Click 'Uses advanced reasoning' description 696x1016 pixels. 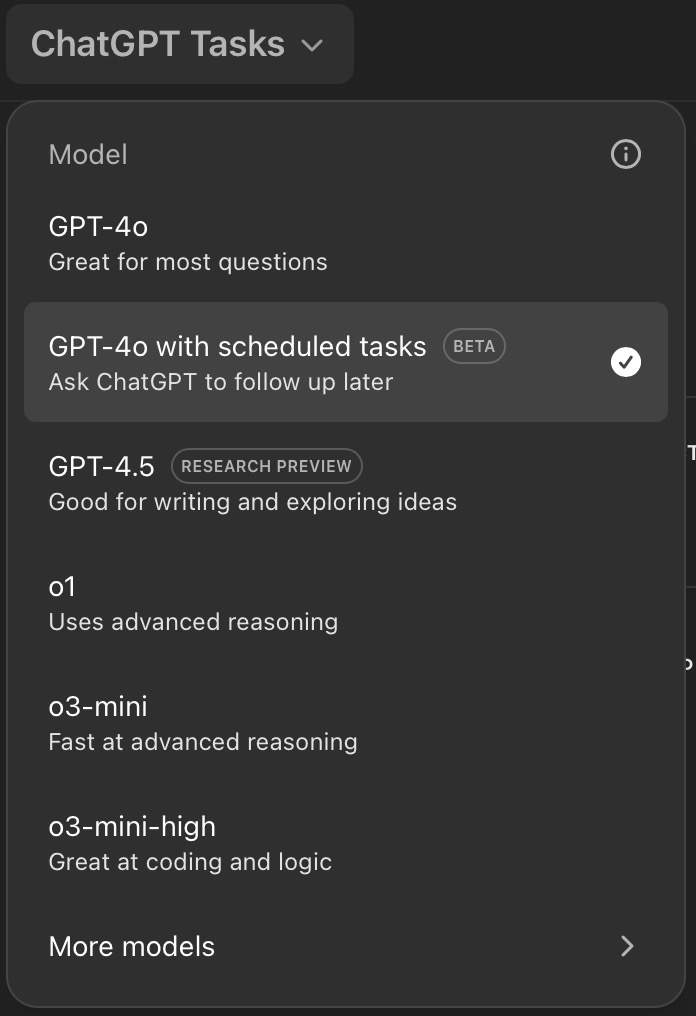click(x=193, y=622)
